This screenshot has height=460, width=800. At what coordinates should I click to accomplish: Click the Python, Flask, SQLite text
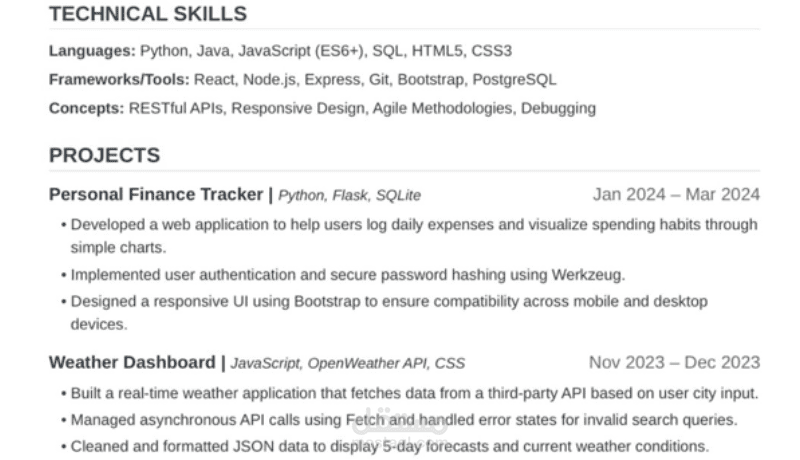coord(349,195)
